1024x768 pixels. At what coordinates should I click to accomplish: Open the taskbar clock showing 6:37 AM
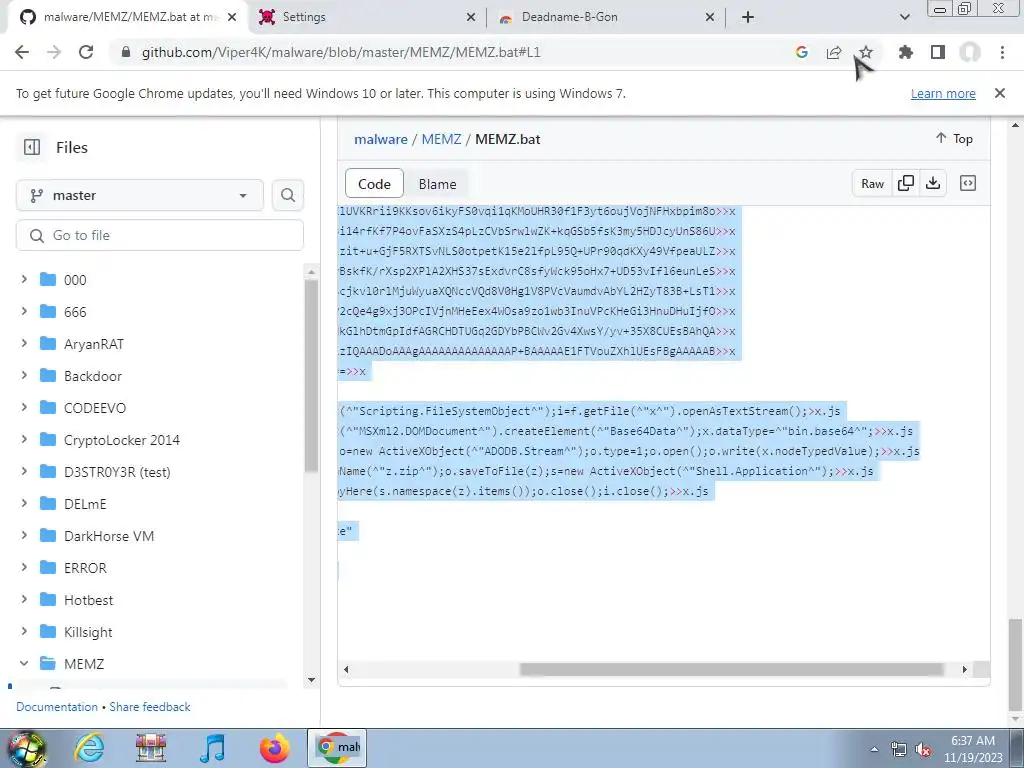972,749
